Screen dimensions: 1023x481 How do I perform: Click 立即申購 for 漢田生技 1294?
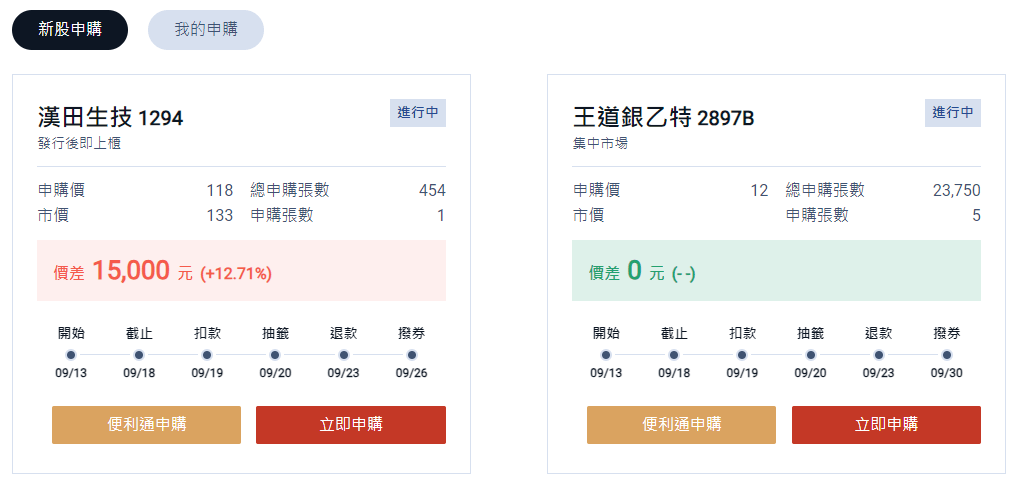351,425
